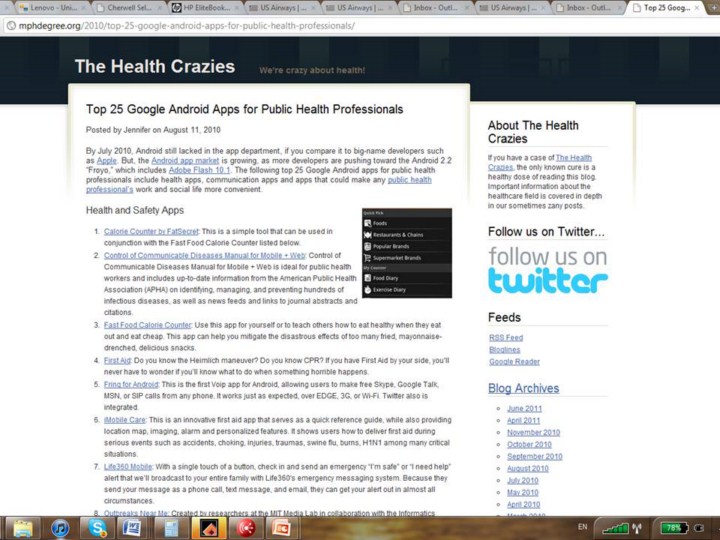Viewport: 720px width, 540px height.
Task: Click the calorie counter app screenshot thumbnail
Action: point(406,253)
